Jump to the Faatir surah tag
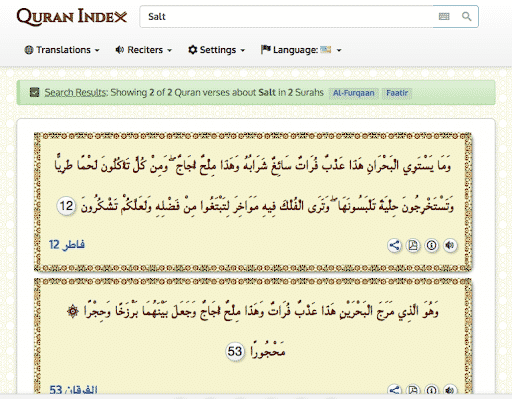 [397, 93]
